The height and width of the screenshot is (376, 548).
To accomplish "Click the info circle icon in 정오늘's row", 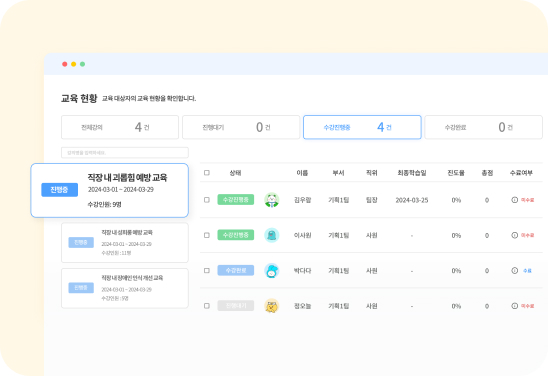I will (x=514, y=306).
